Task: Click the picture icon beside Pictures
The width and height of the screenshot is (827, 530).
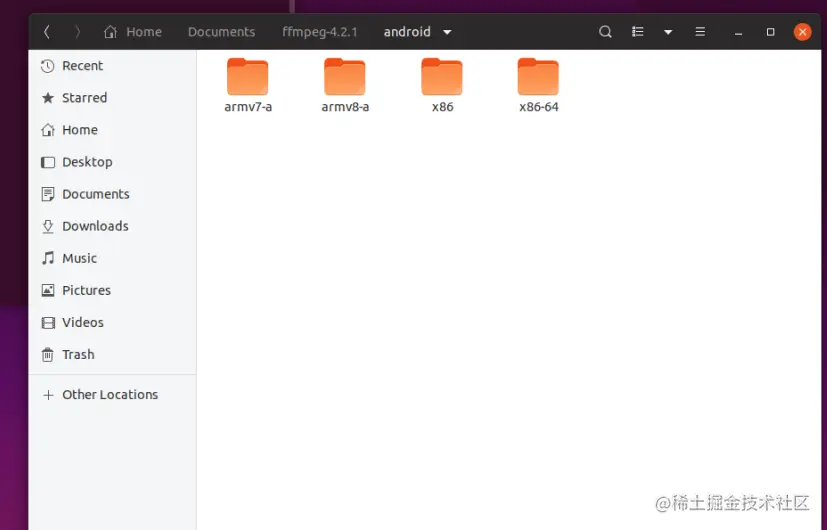Action: pyautogui.click(x=47, y=291)
